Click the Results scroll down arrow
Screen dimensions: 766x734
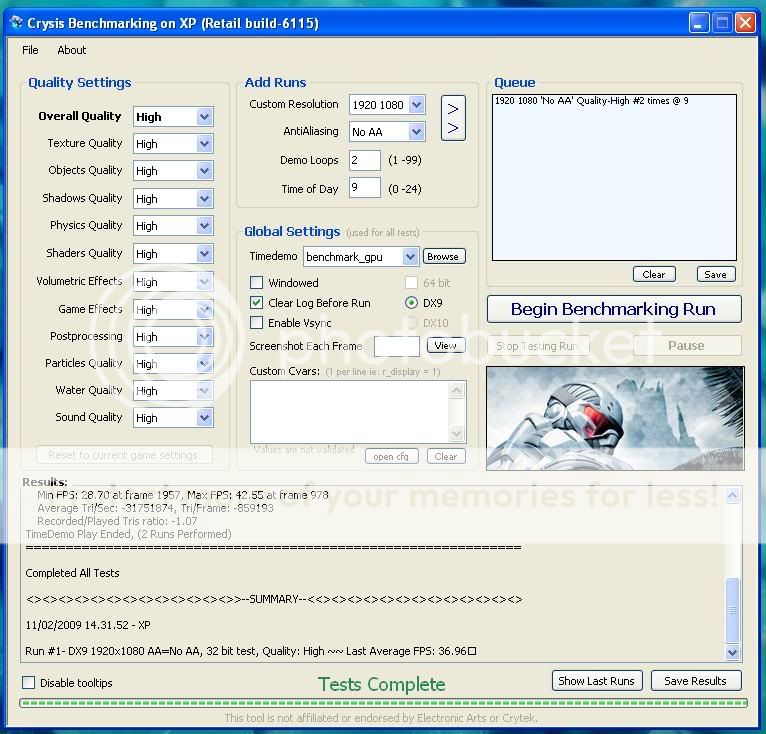click(732, 652)
